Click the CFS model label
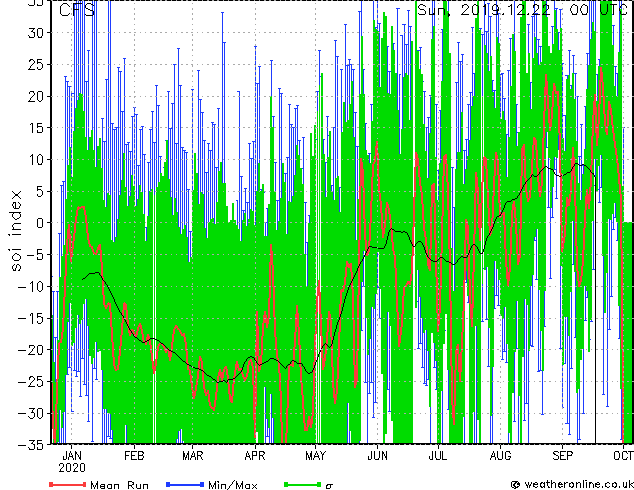This screenshot has width=634, height=490. [x=76, y=10]
